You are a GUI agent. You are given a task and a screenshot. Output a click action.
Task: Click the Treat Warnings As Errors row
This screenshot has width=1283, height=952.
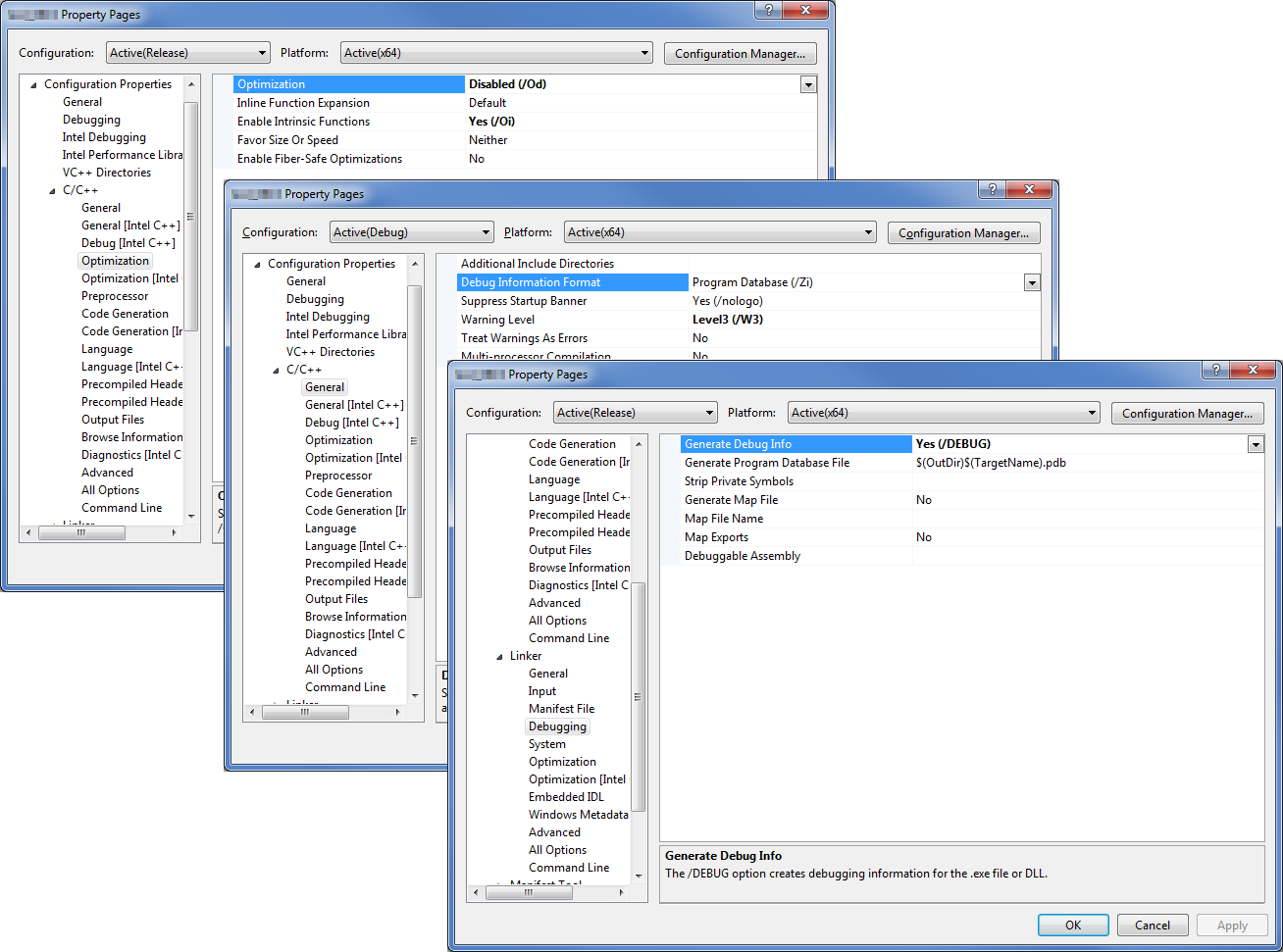[747, 338]
